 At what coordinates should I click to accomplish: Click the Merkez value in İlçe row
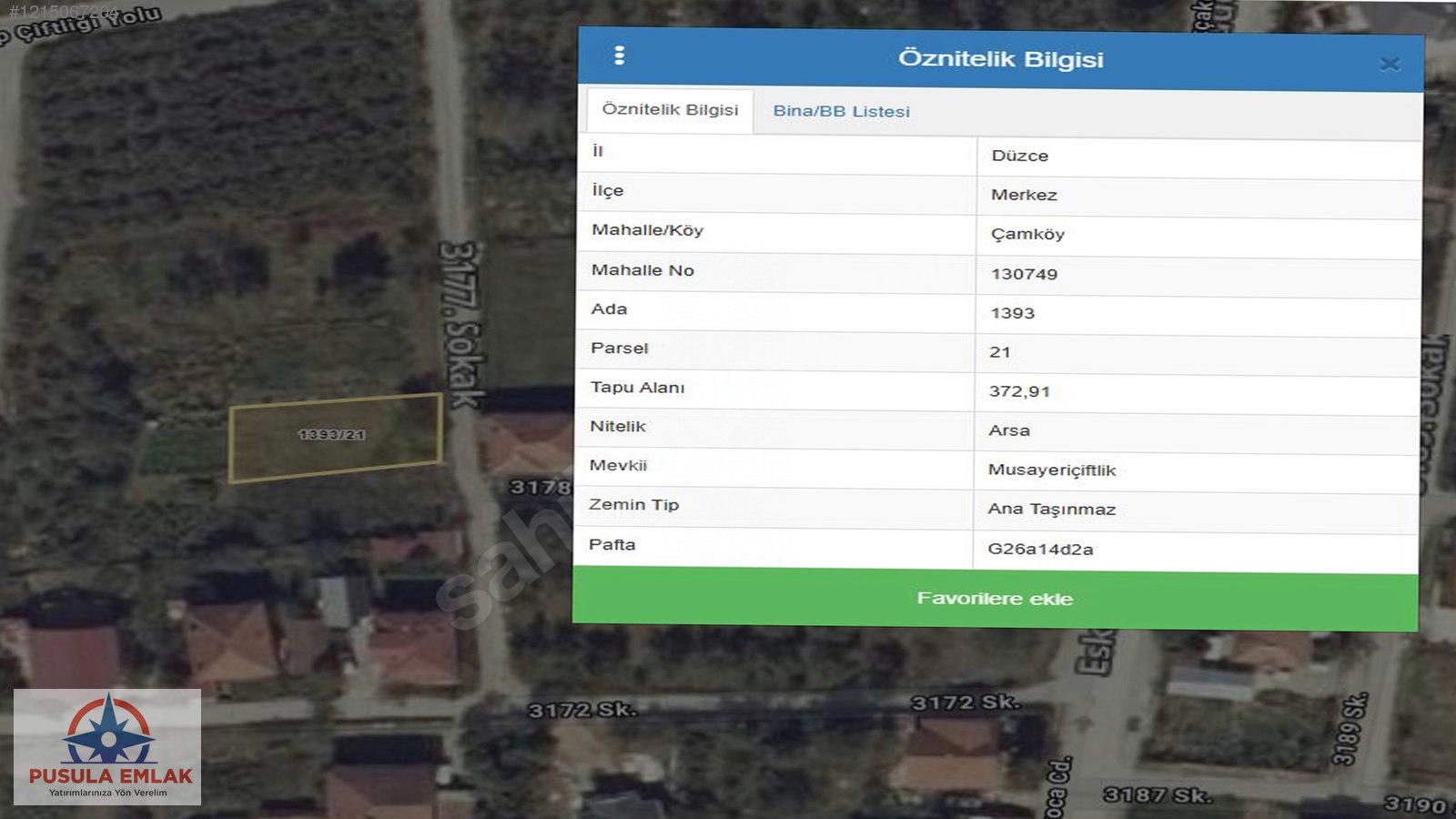[1024, 195]
